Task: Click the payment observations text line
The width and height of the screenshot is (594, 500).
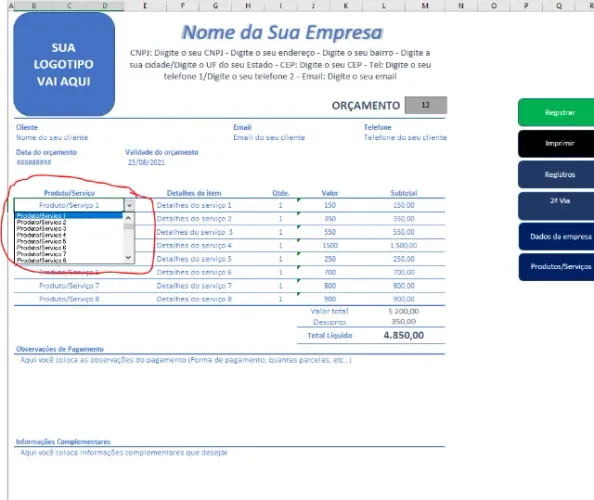Action: (x=186, y=360)
